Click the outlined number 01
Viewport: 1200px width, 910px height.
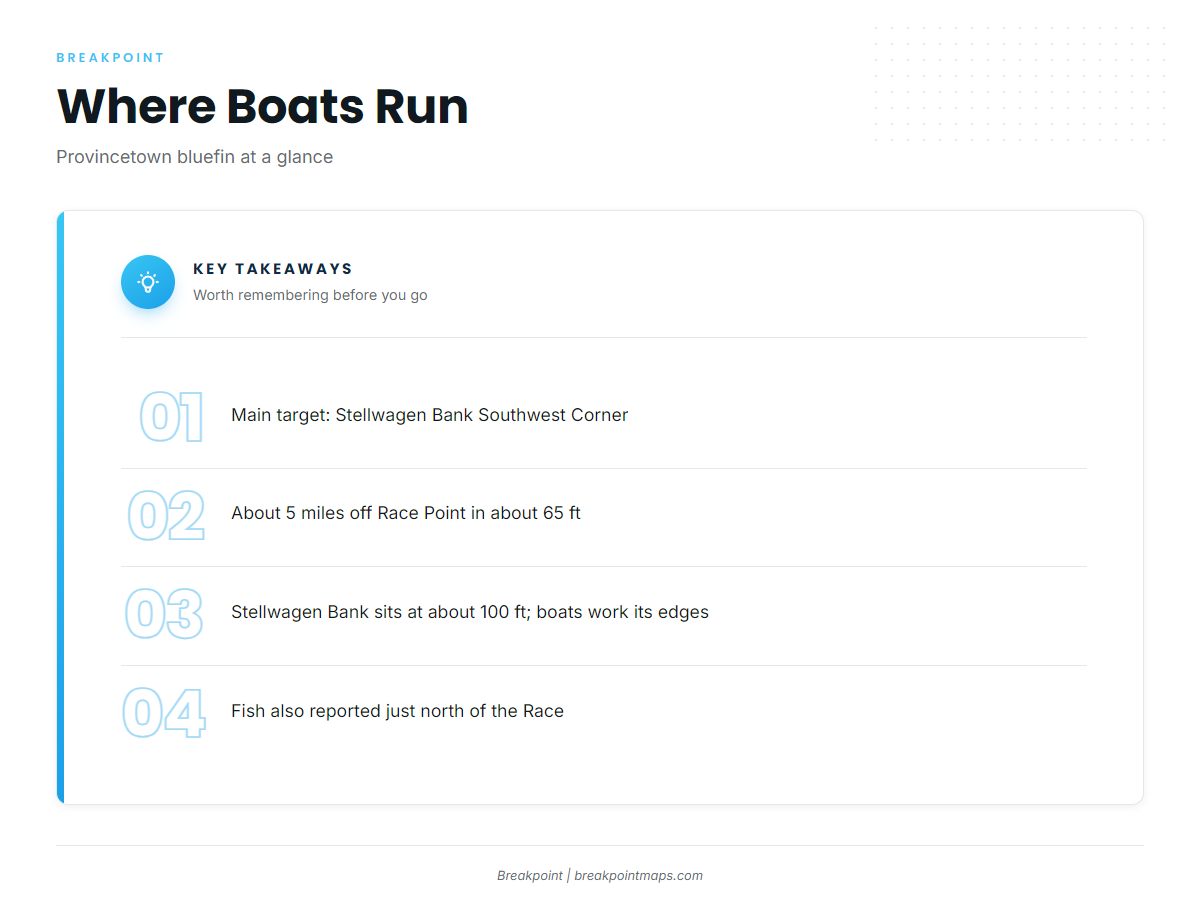(171, 417)
